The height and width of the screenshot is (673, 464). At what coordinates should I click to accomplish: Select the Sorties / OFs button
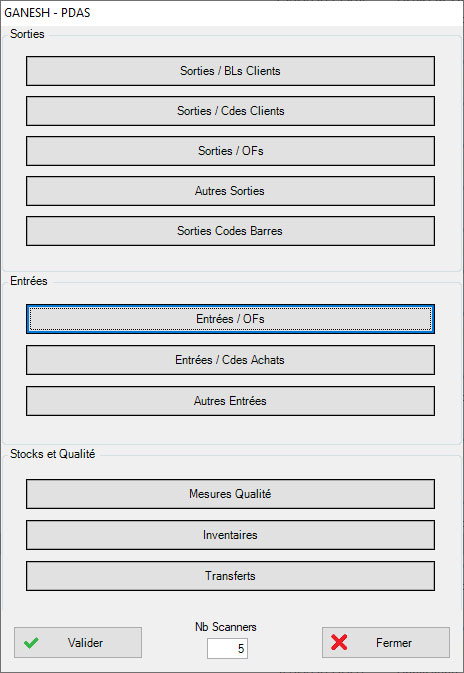tap(230, 151)
